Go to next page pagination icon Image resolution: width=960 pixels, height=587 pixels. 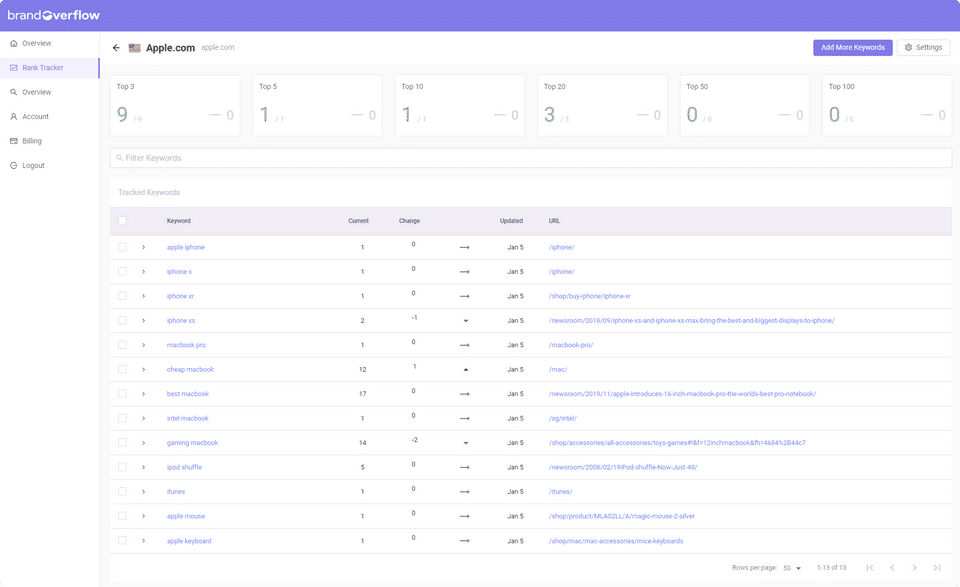(915, 568)
